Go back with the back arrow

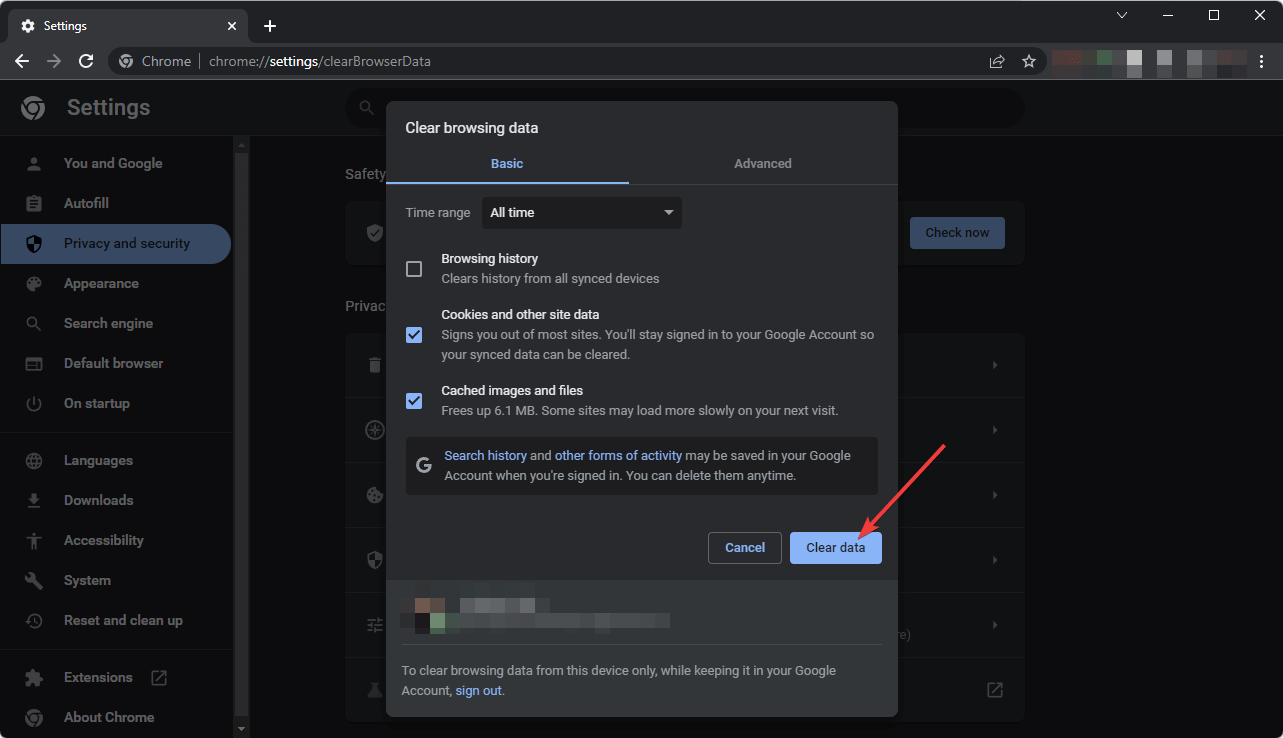click(x=22, y=61)
